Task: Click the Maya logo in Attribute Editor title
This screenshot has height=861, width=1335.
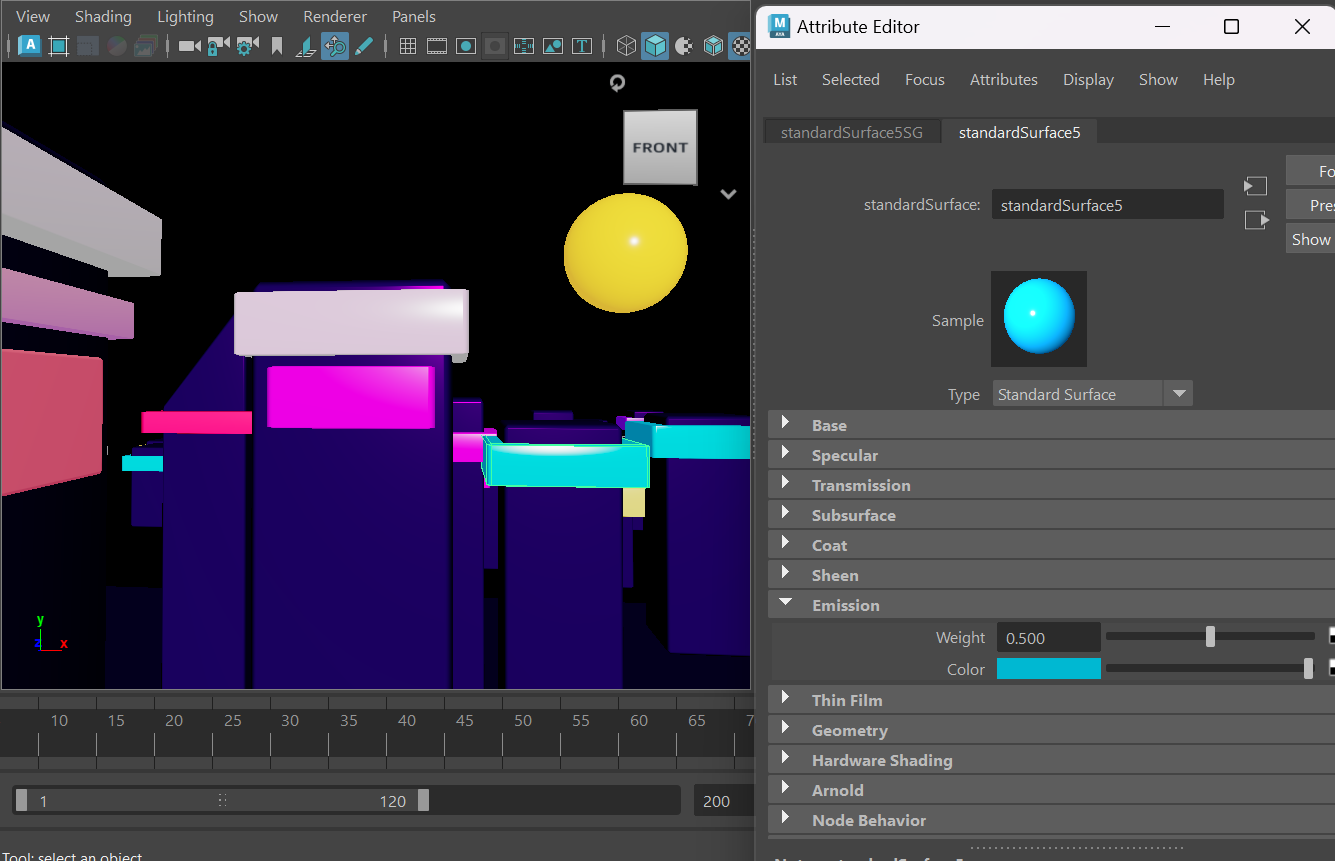Action: [x=779, y=27]
